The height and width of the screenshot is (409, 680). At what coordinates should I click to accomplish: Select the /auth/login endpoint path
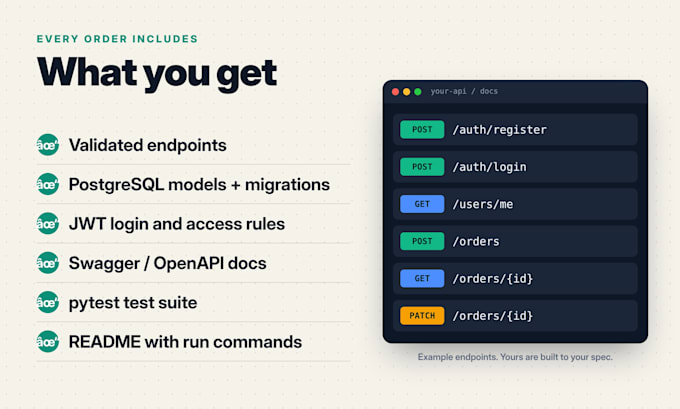click(490, 167)
